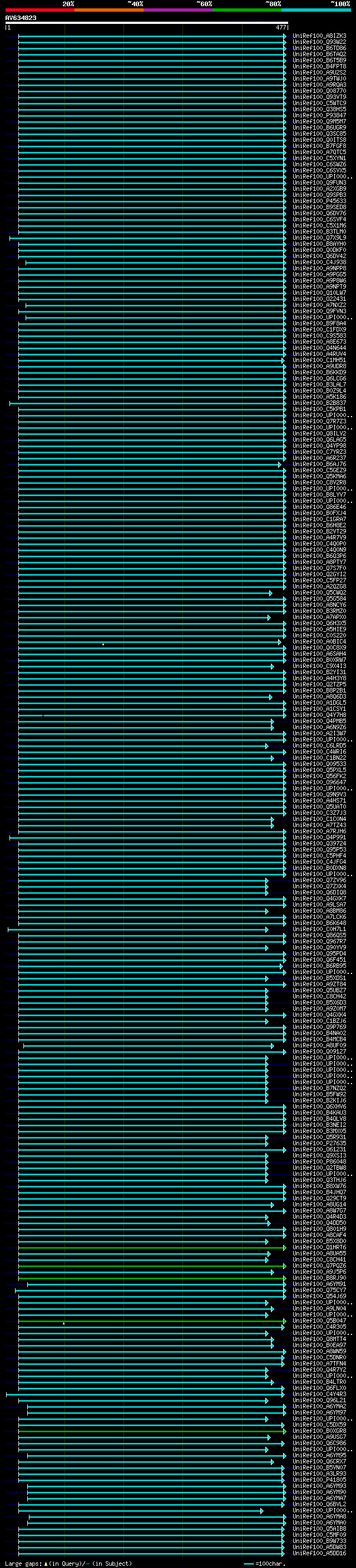Select hit UniRef100_A8Q6D3
The image size is (356, 1568).
coord(319,696)
